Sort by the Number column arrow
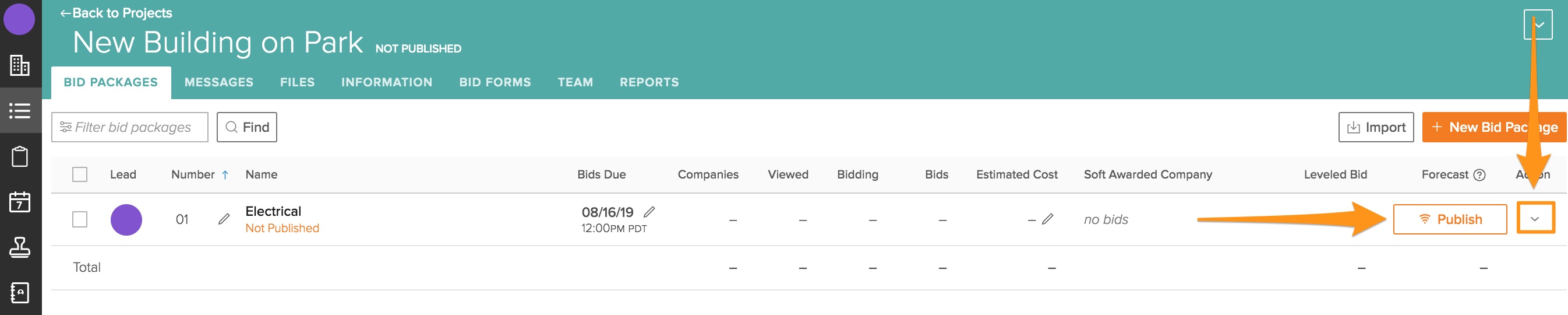The image size is (1568, 315). pos(225,175)
